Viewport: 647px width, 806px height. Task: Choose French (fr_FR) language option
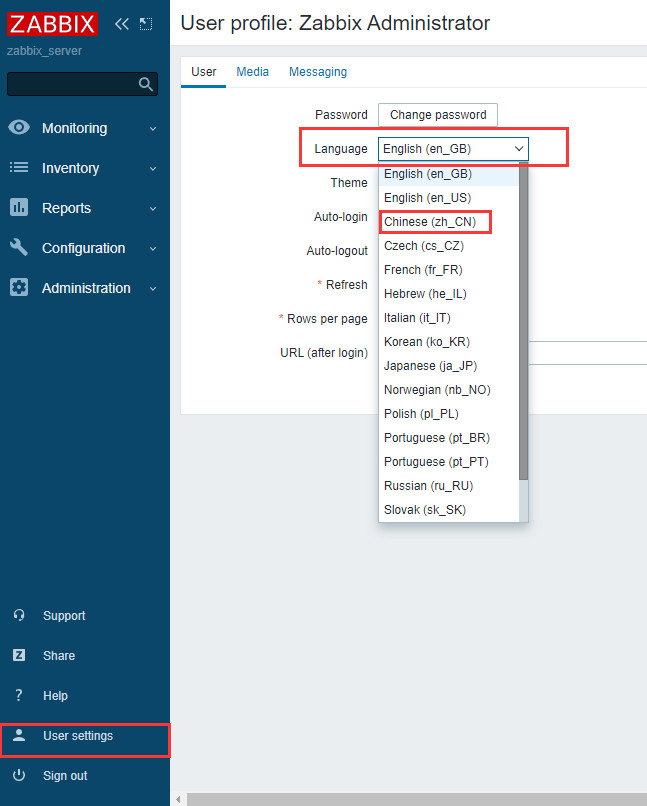click(x=449, y=270)
